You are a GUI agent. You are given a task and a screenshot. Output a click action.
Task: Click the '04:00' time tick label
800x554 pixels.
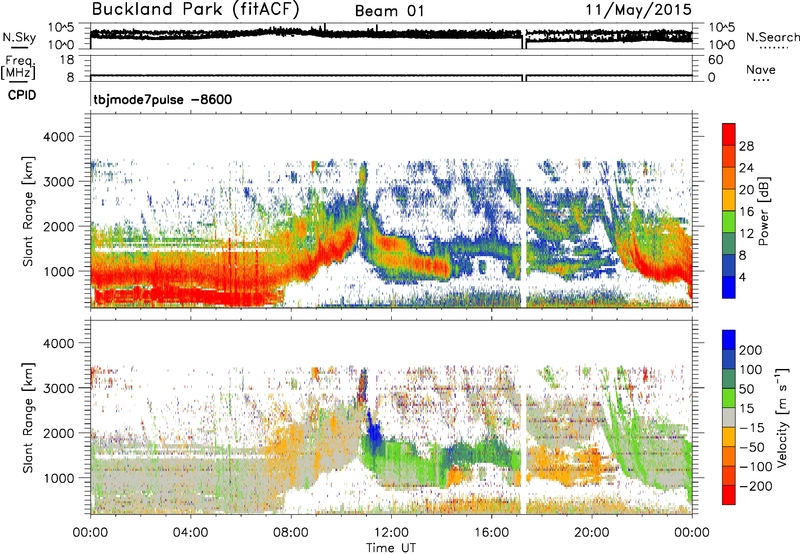[190, 533]
